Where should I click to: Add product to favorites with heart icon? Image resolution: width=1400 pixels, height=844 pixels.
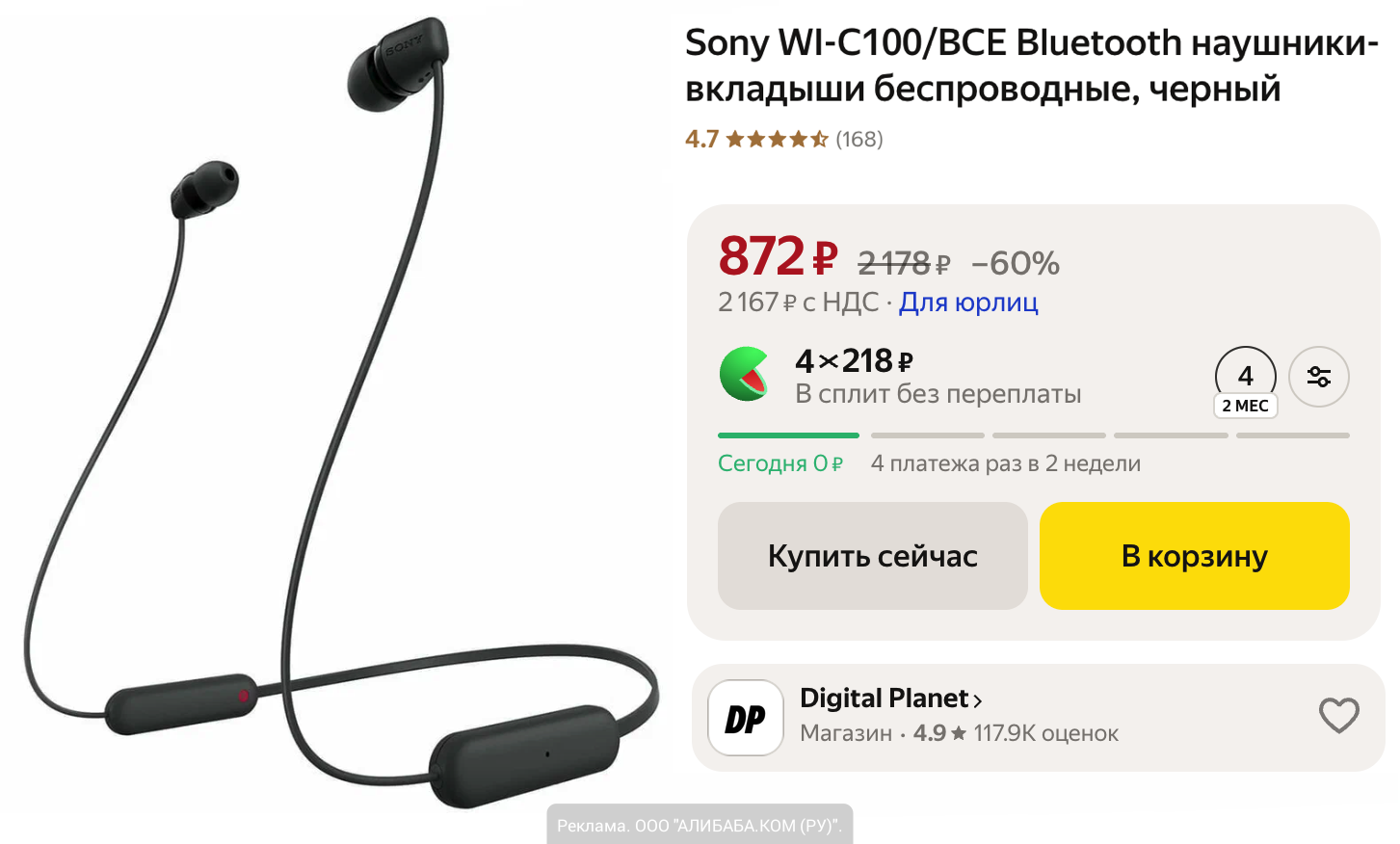(1338, 716)
